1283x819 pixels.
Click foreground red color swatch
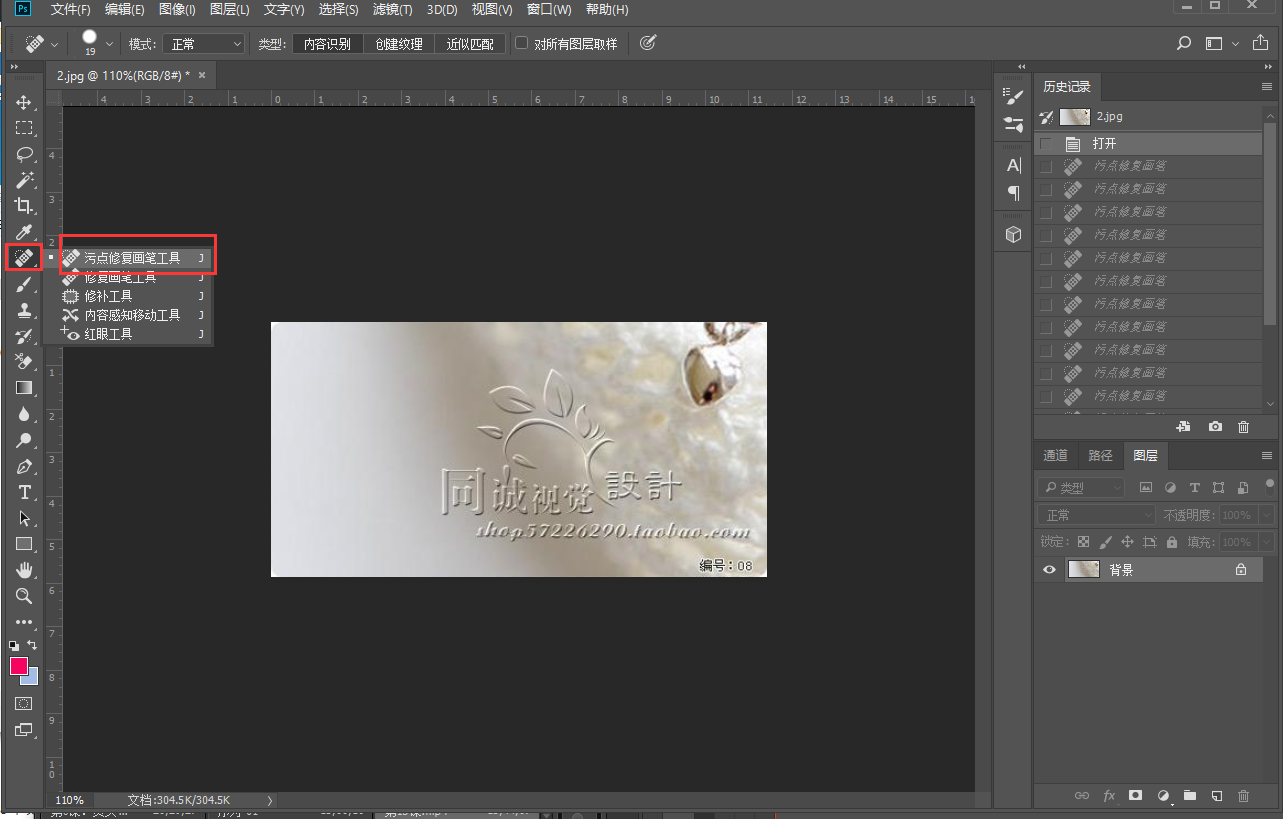click(19, 666)
